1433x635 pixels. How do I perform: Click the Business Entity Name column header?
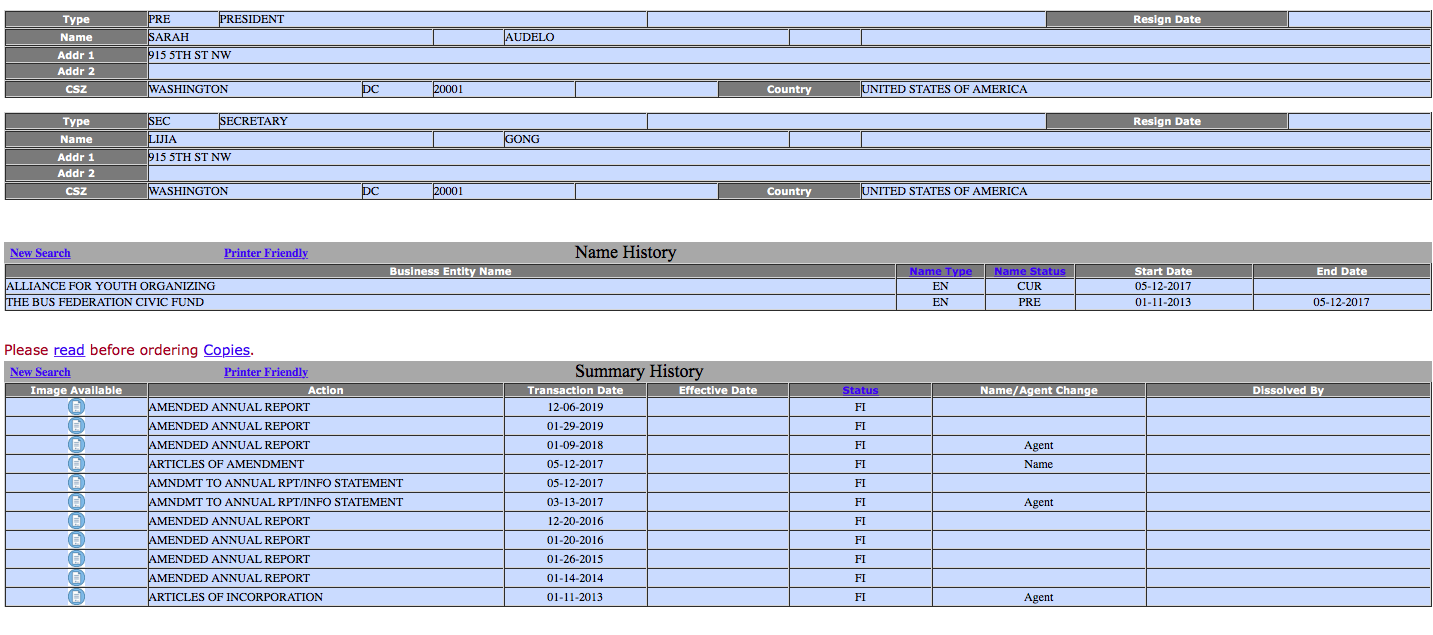pos(450,271)
